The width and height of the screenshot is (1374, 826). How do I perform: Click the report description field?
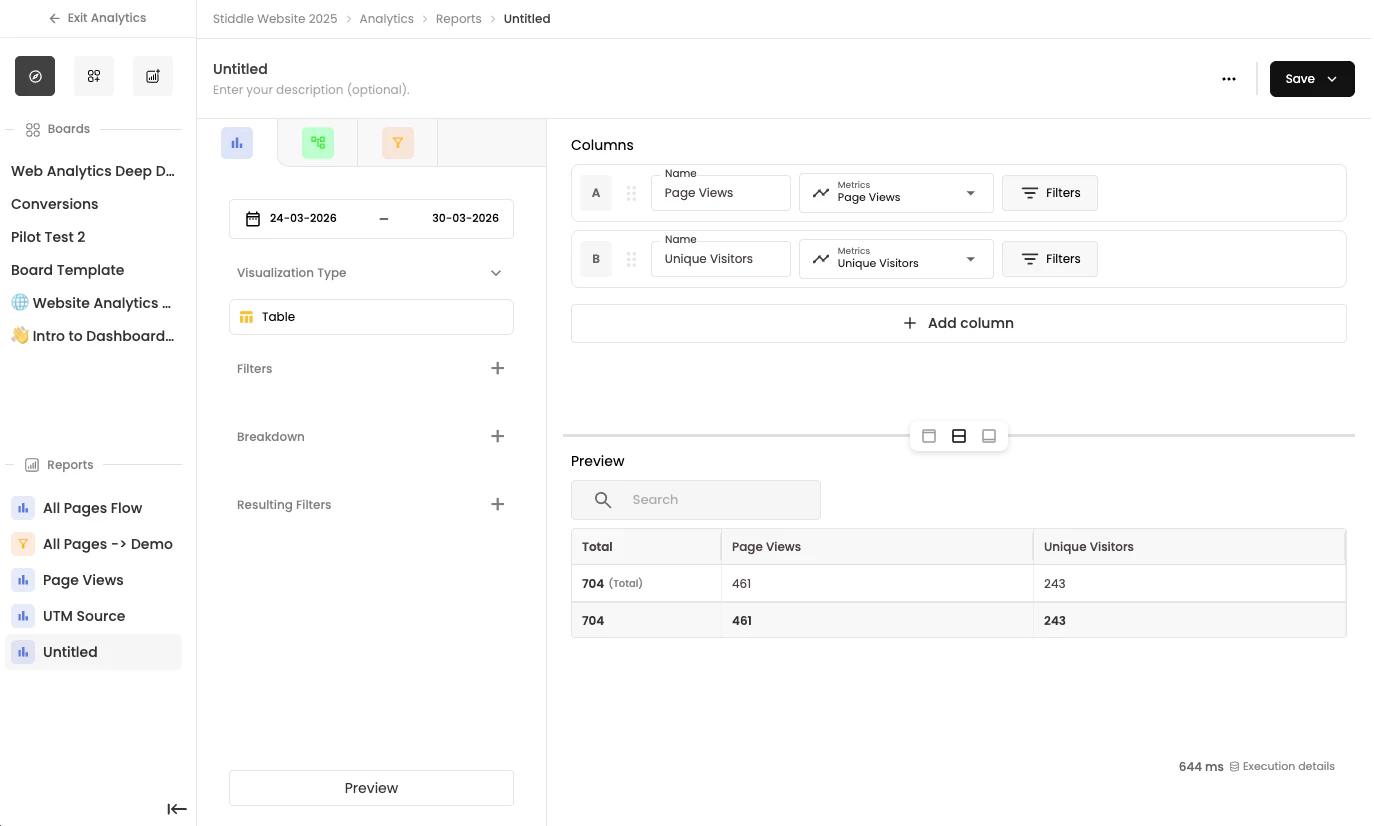pos(311,90)
